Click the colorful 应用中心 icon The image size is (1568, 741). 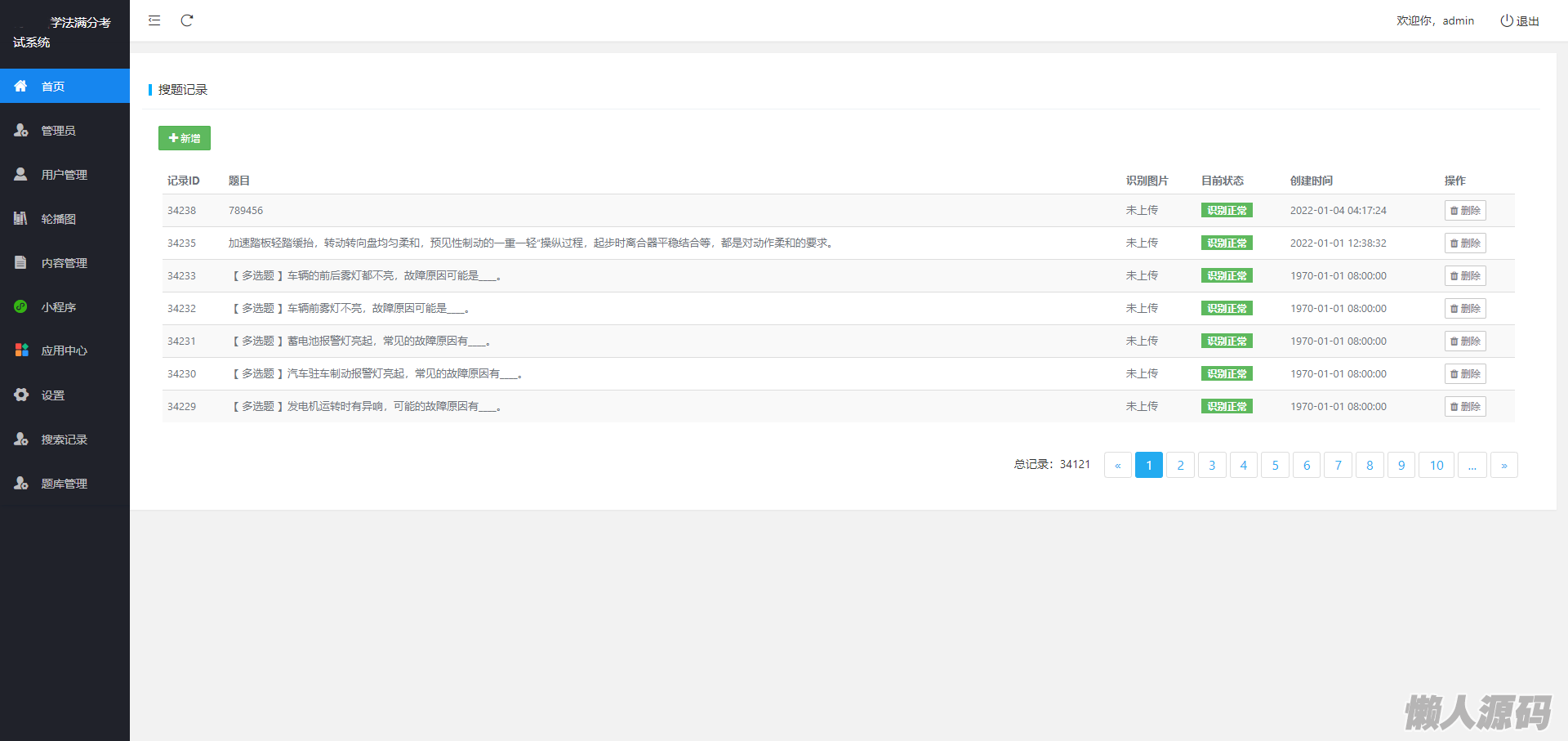tap(21, 350)
